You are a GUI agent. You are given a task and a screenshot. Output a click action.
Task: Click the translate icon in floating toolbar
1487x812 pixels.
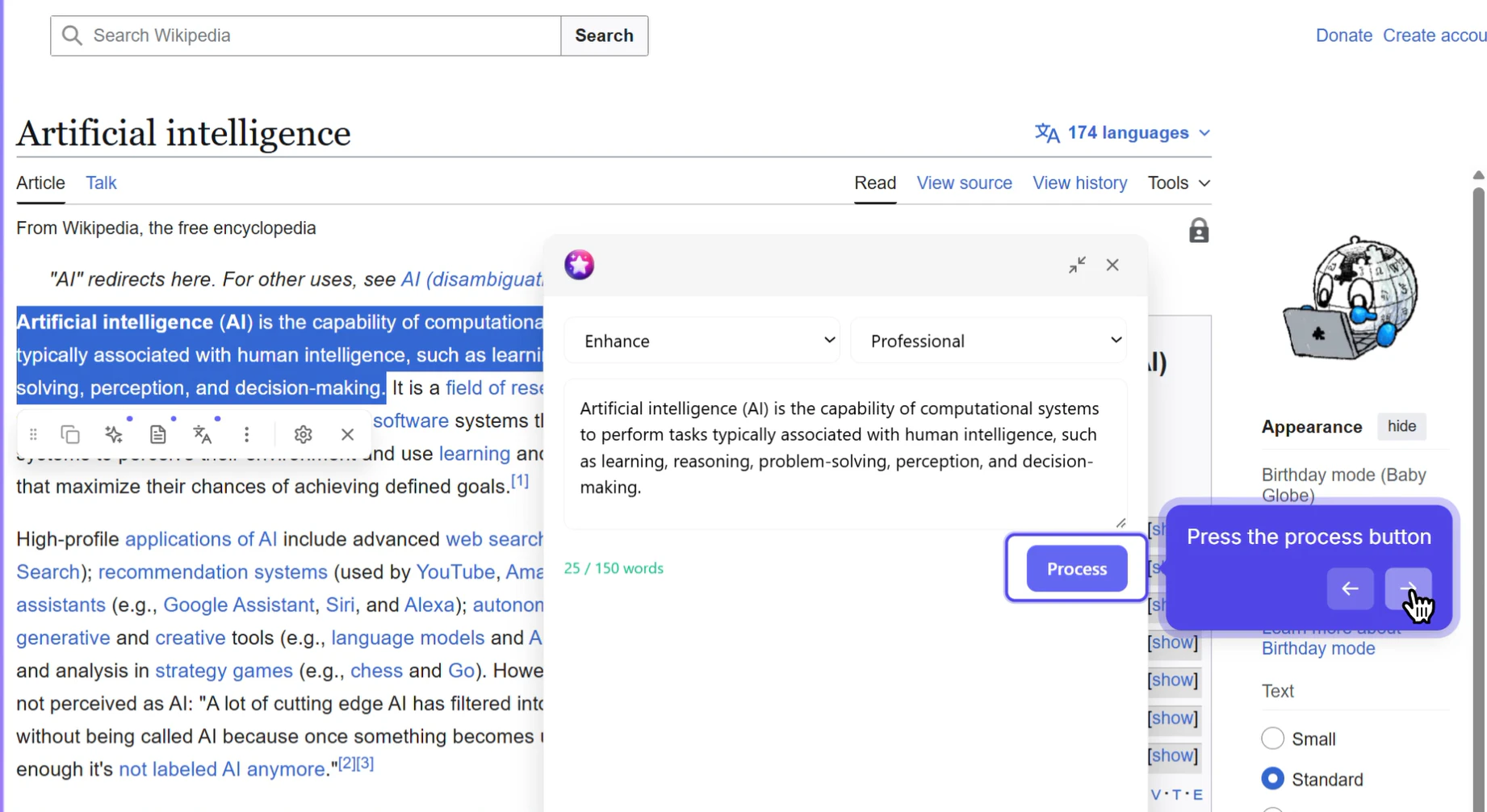tap(203, 434)
